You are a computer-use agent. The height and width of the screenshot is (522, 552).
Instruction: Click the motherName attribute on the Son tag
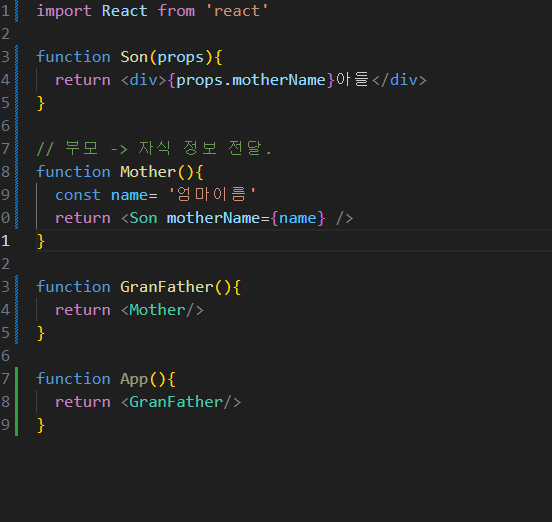coord(213,218)
